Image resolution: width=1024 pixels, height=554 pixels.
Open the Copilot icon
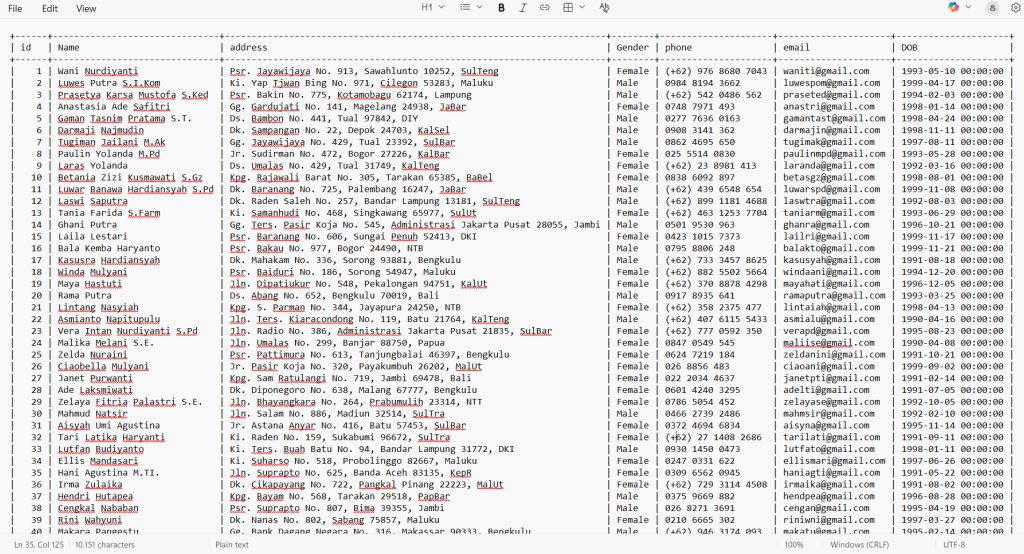[953, 8]
